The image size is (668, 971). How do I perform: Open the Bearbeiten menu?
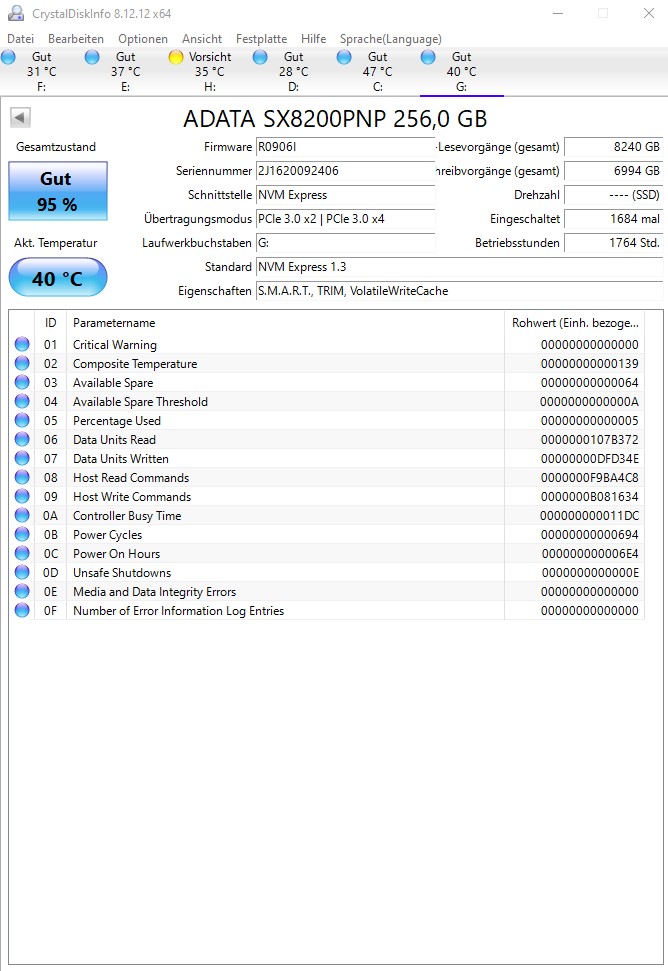(x=76, y=38)
